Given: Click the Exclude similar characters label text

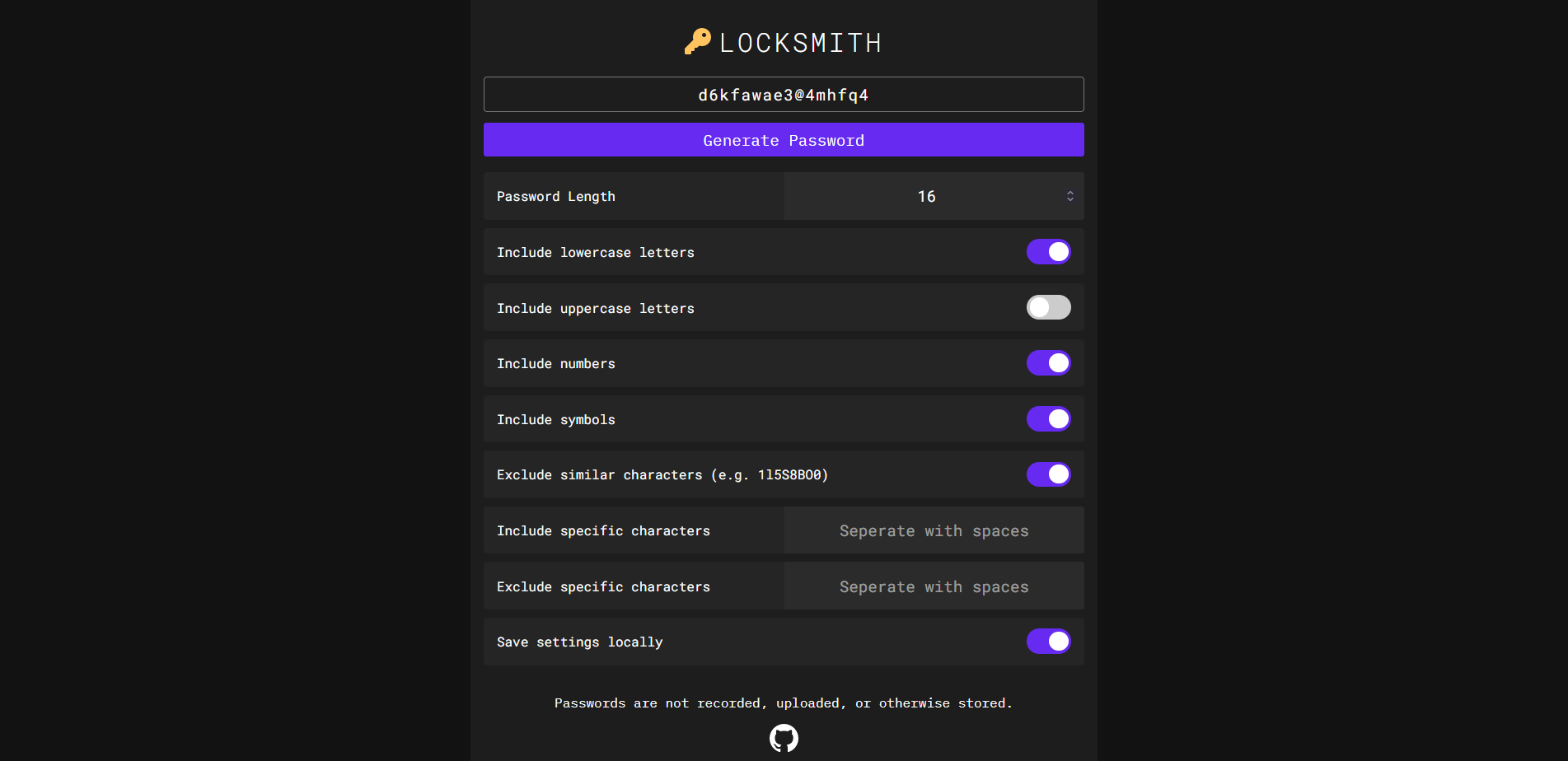Looking at the screenshot, I should click(662, 475).
